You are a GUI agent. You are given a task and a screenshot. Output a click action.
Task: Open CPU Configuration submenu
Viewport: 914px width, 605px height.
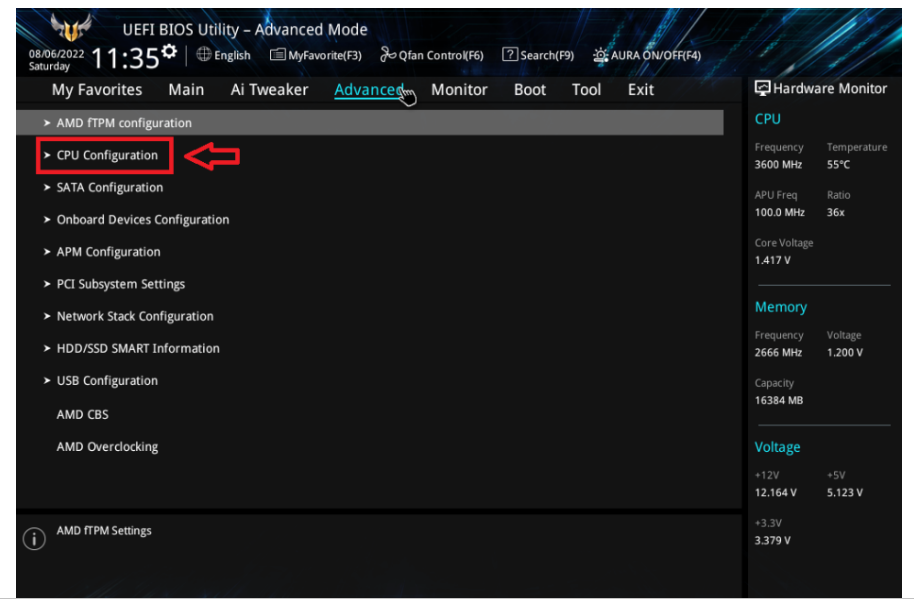pyautogui.click(x=107, y=155)
